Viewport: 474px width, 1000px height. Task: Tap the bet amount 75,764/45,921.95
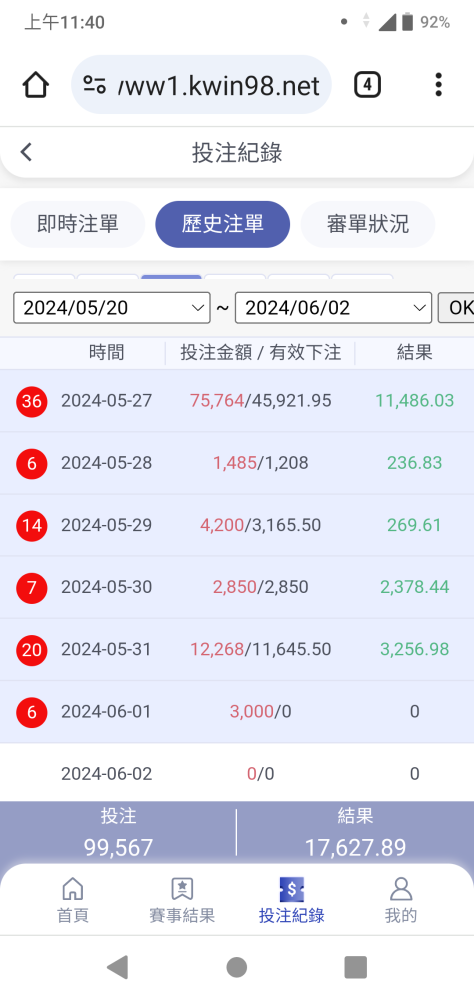260,401
